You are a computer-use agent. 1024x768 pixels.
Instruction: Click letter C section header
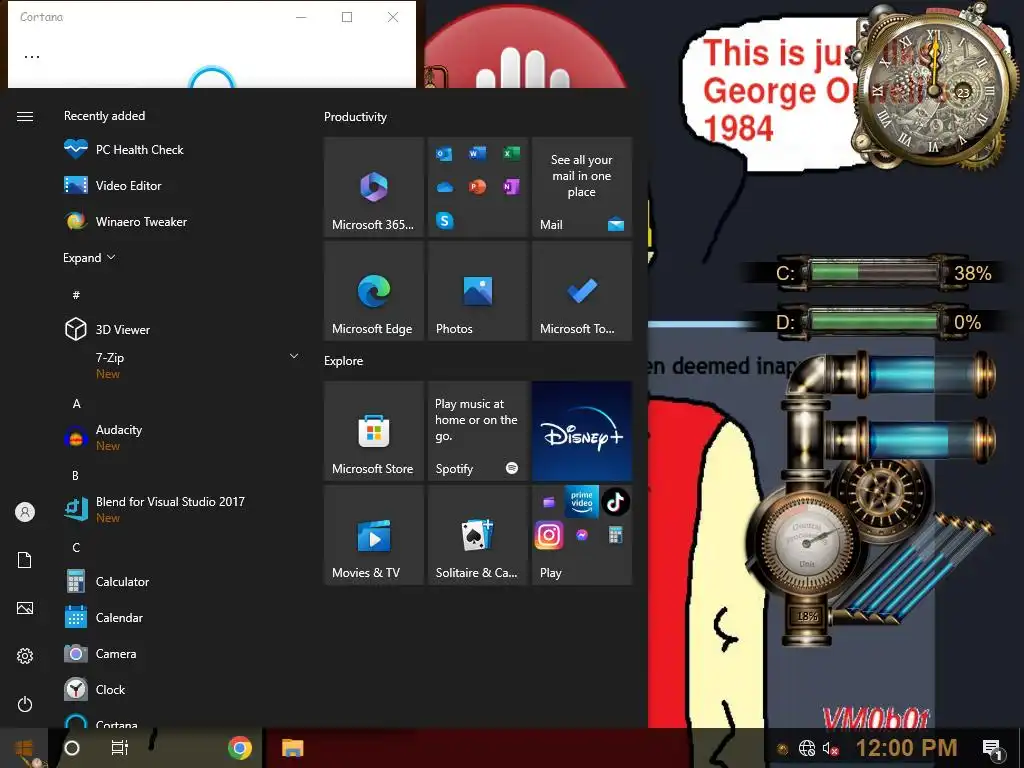pos(76,547)
